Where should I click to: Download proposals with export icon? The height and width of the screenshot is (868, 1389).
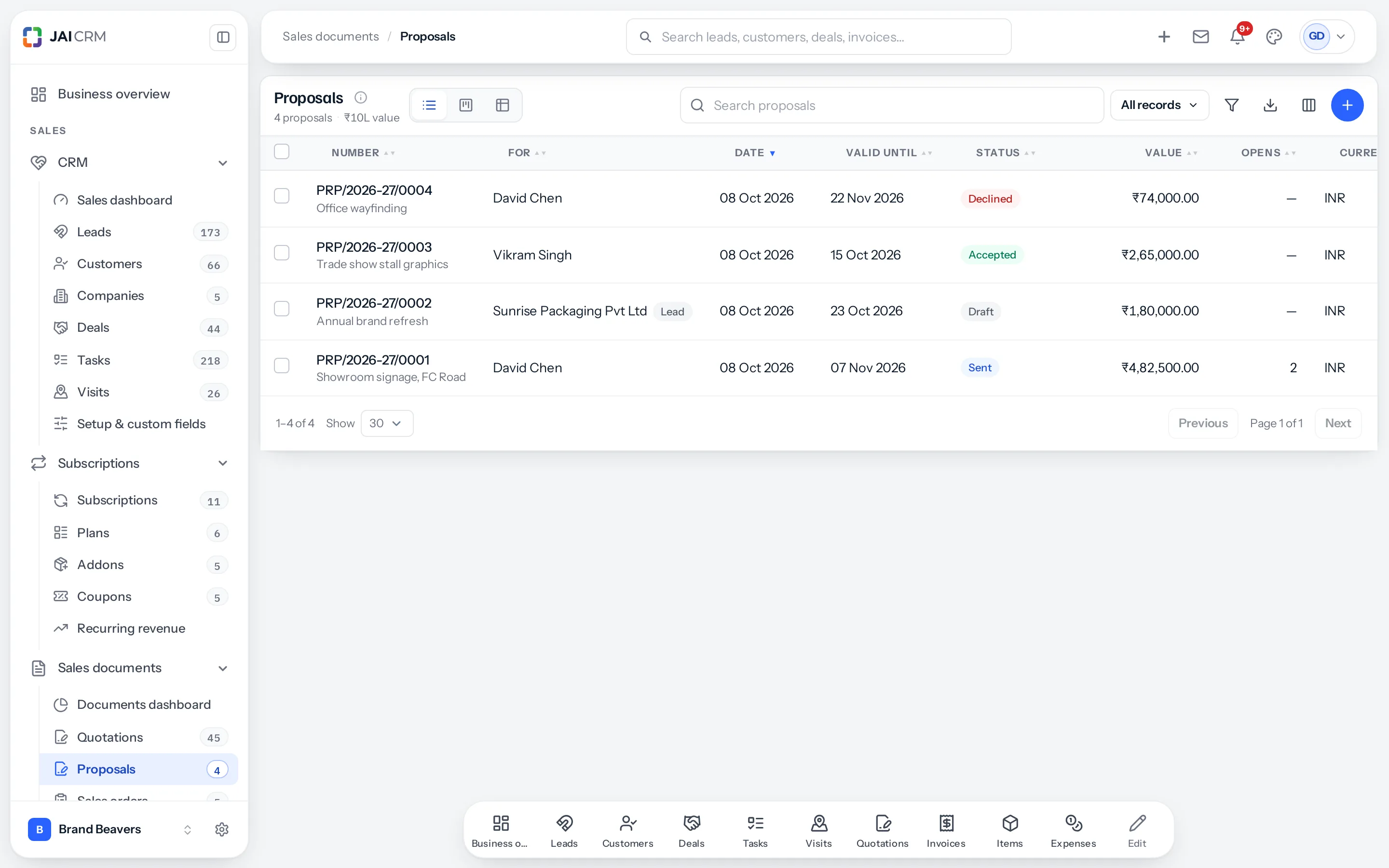pyautogui.click(x=1270, y=105)
